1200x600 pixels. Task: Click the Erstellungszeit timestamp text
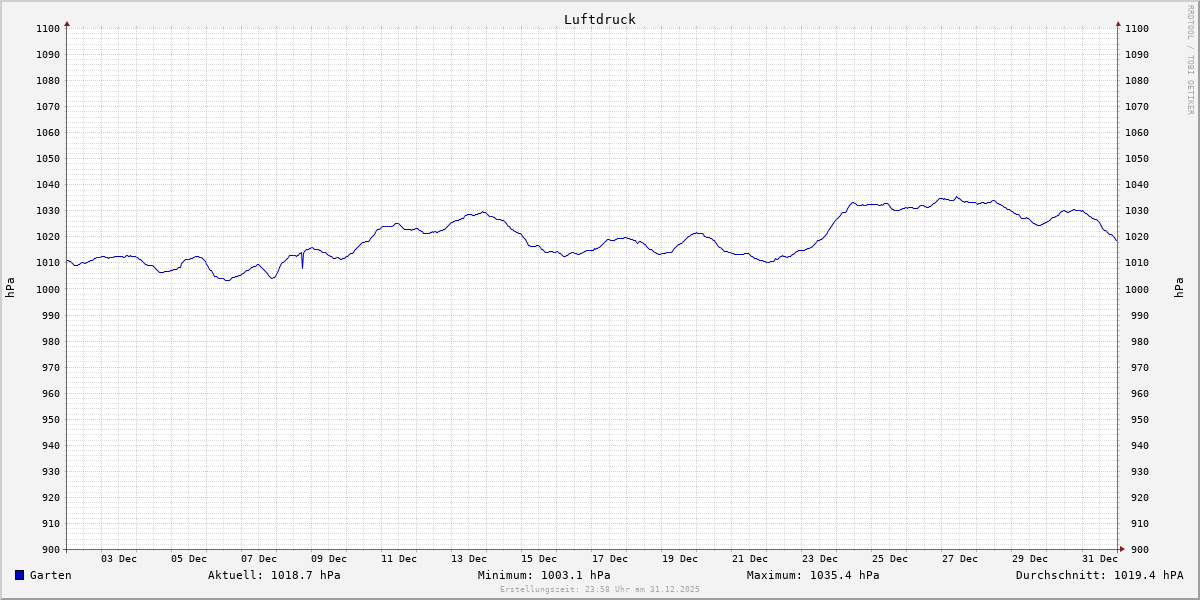coord(600,590)
